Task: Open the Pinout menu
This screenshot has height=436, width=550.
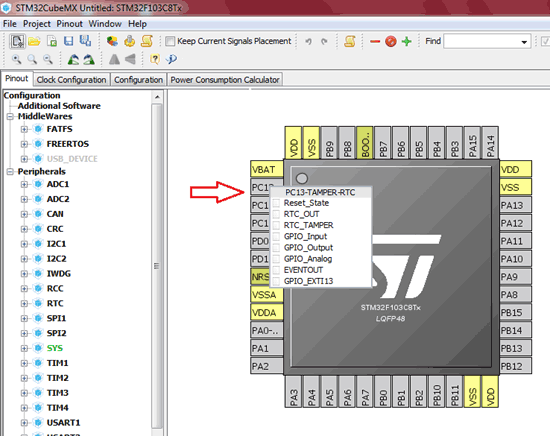Action: (69, 24)
